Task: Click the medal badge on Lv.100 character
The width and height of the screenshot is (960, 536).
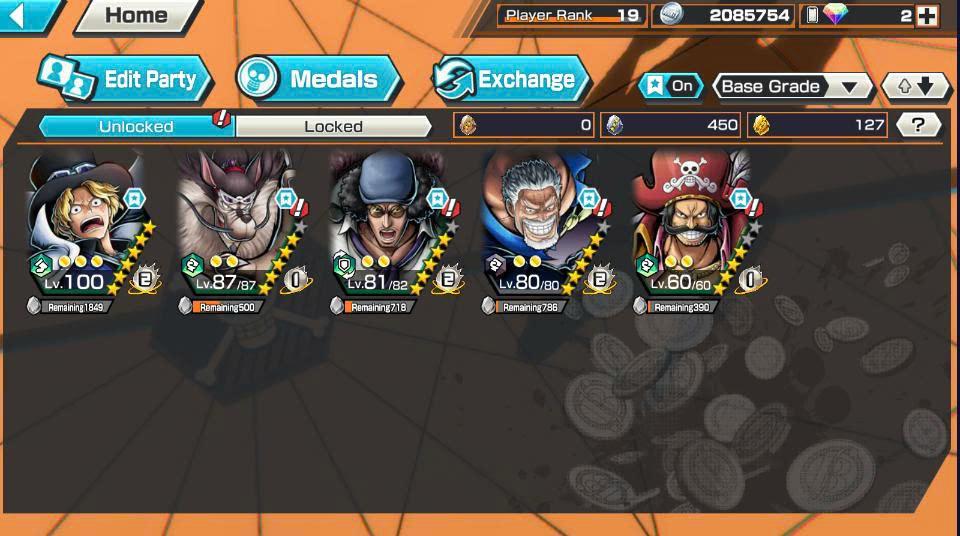Action: [x=145, y=280]
